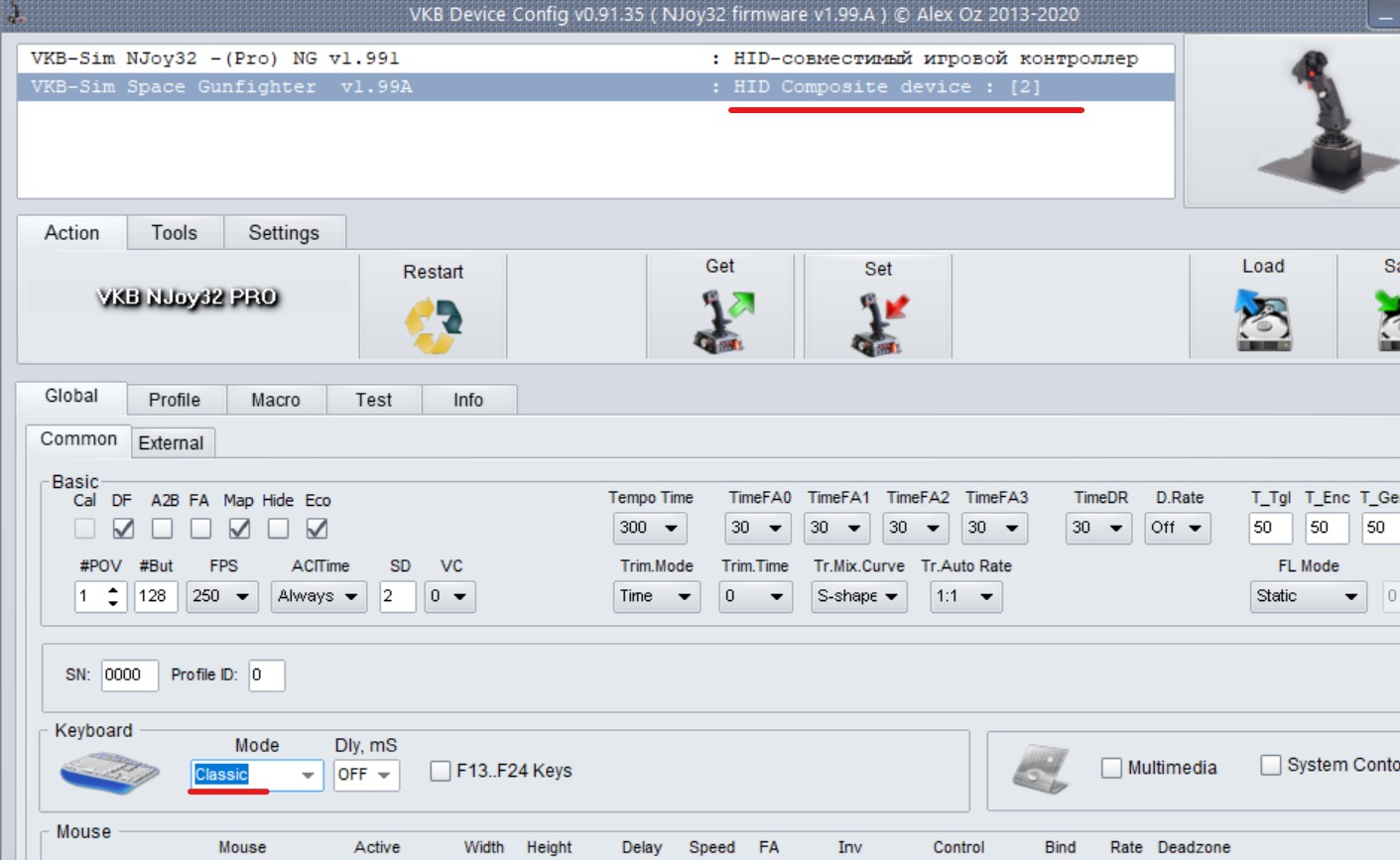The height and width of the screenshot is (860, 1400).
Task: Open the D.Rate dropdown
Action: pyautogui.click(x=1178, y=528)
